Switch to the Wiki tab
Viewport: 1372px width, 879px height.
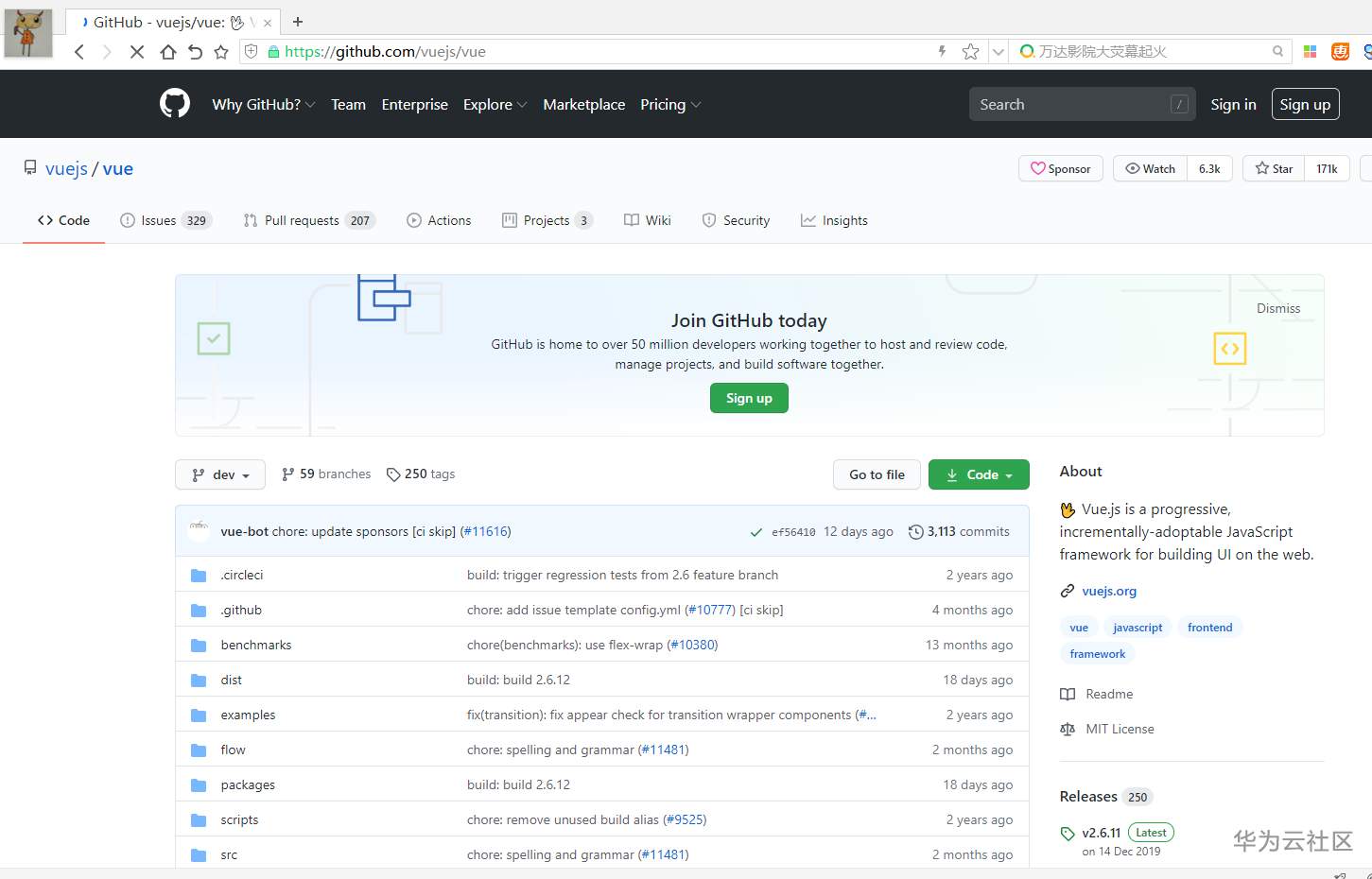click(648, 220)
